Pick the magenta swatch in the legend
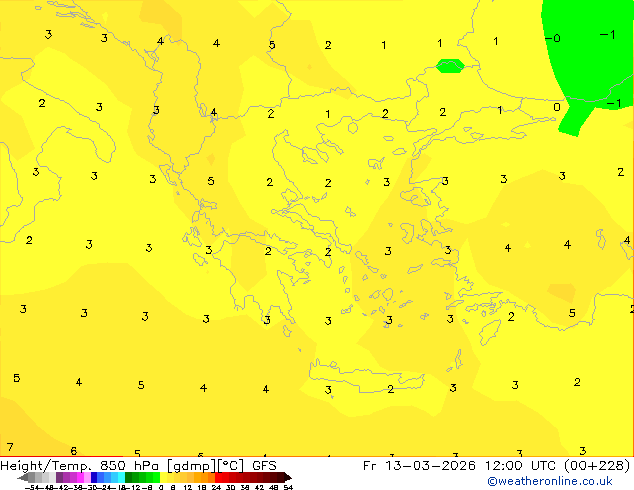This screenshot has width=634, height=490. coord(80,477)
